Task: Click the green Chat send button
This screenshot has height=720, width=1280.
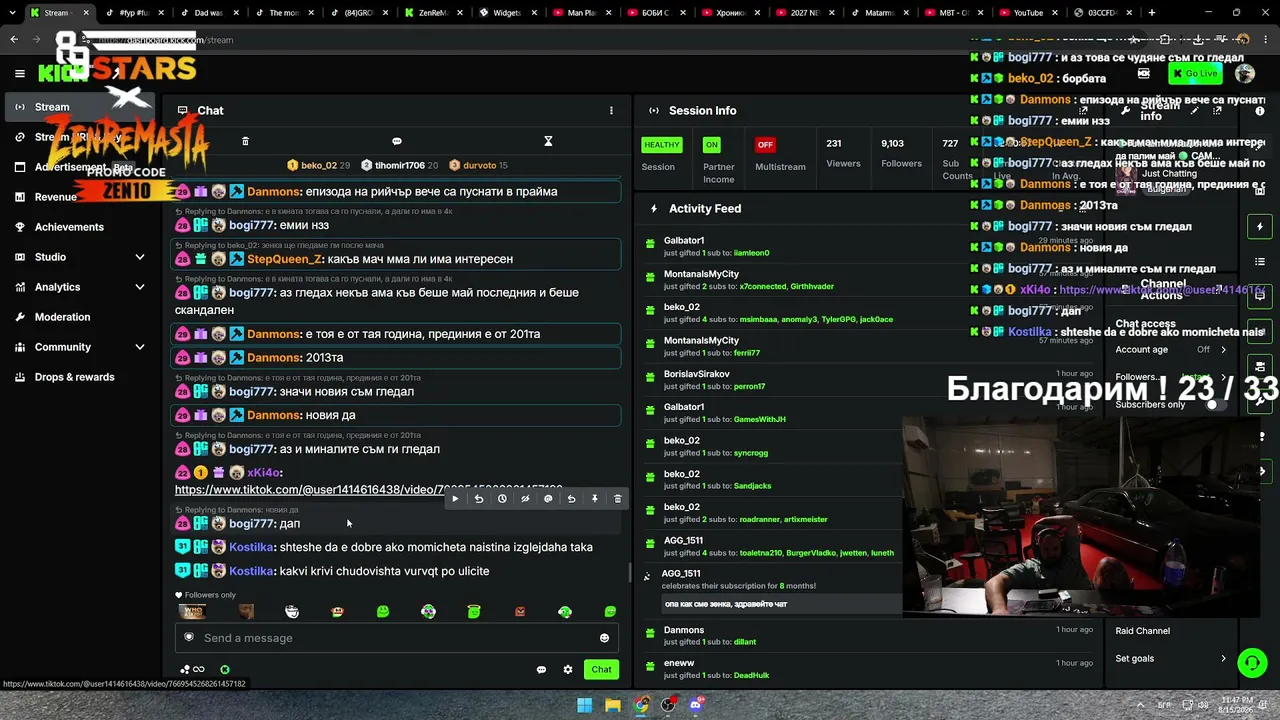Action: coord(601,670)
